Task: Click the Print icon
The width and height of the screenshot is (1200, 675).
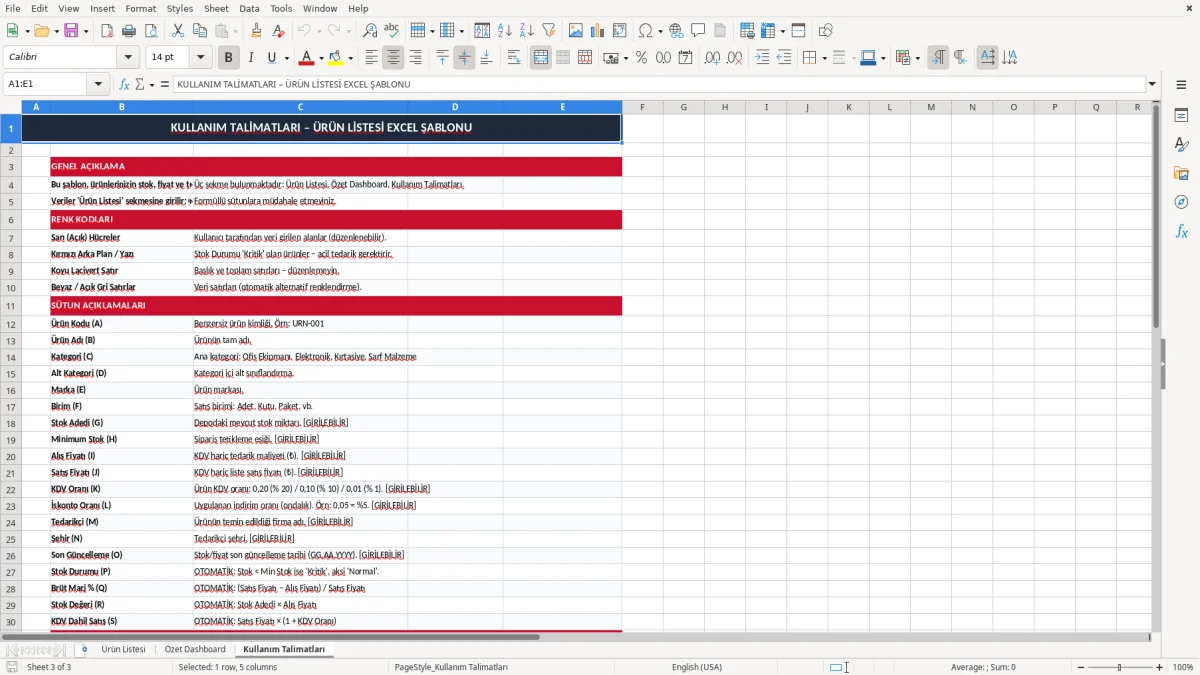Action: 129,31
